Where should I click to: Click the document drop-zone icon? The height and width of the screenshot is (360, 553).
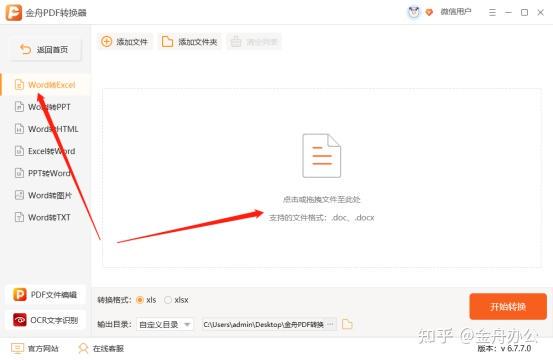point(321,156)
